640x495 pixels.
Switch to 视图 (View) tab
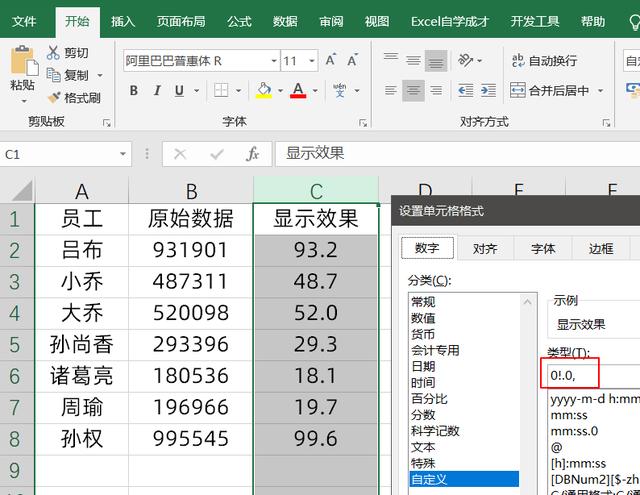[x=377, y=21]
